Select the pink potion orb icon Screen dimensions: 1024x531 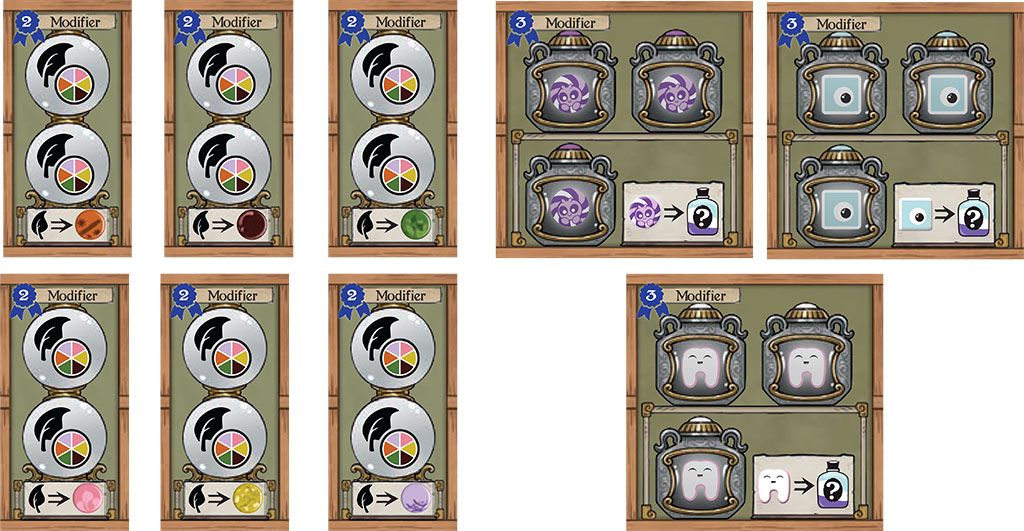click(x=88, y=498)
